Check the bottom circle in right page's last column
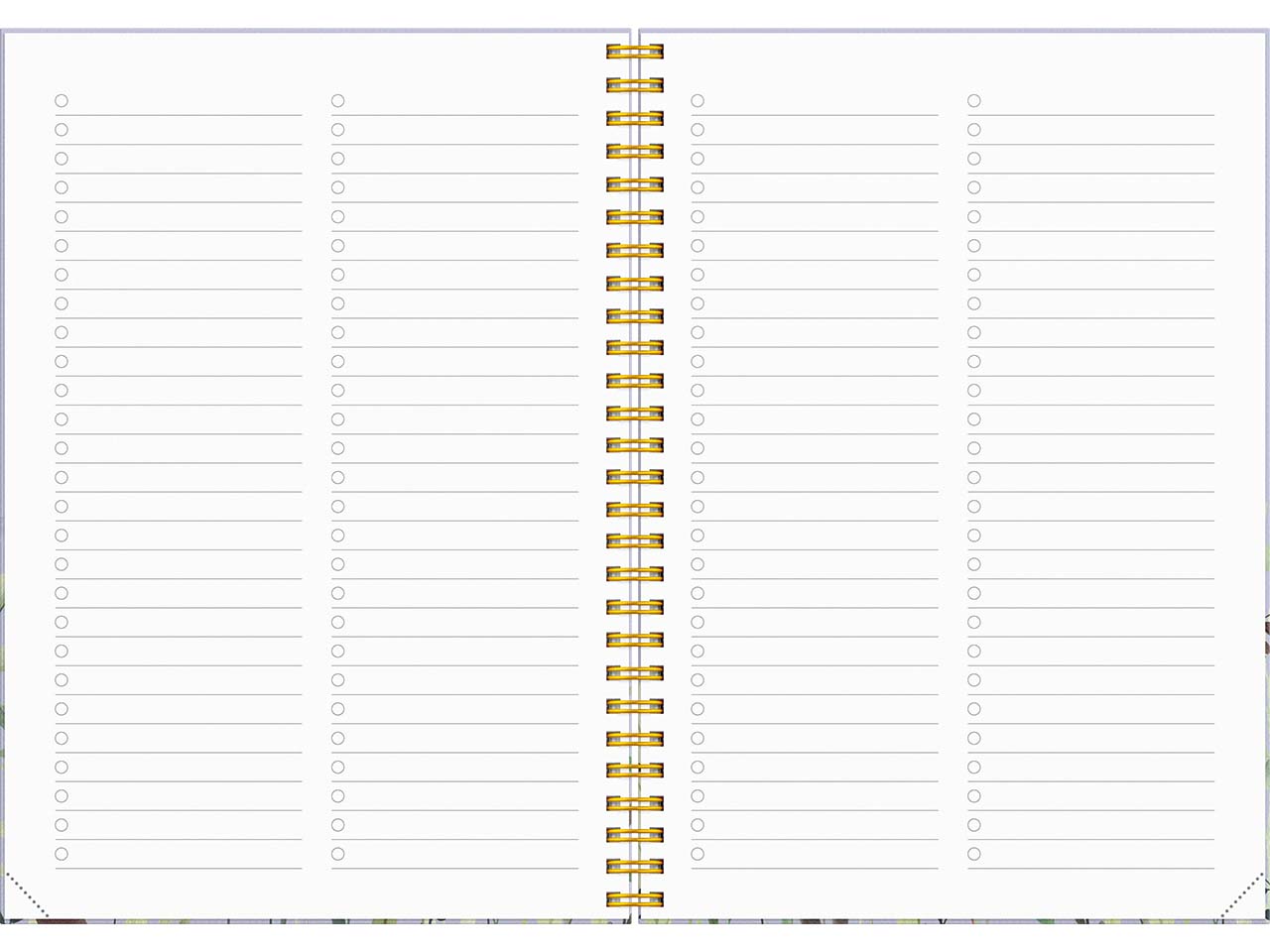 (x=974, y=854)
